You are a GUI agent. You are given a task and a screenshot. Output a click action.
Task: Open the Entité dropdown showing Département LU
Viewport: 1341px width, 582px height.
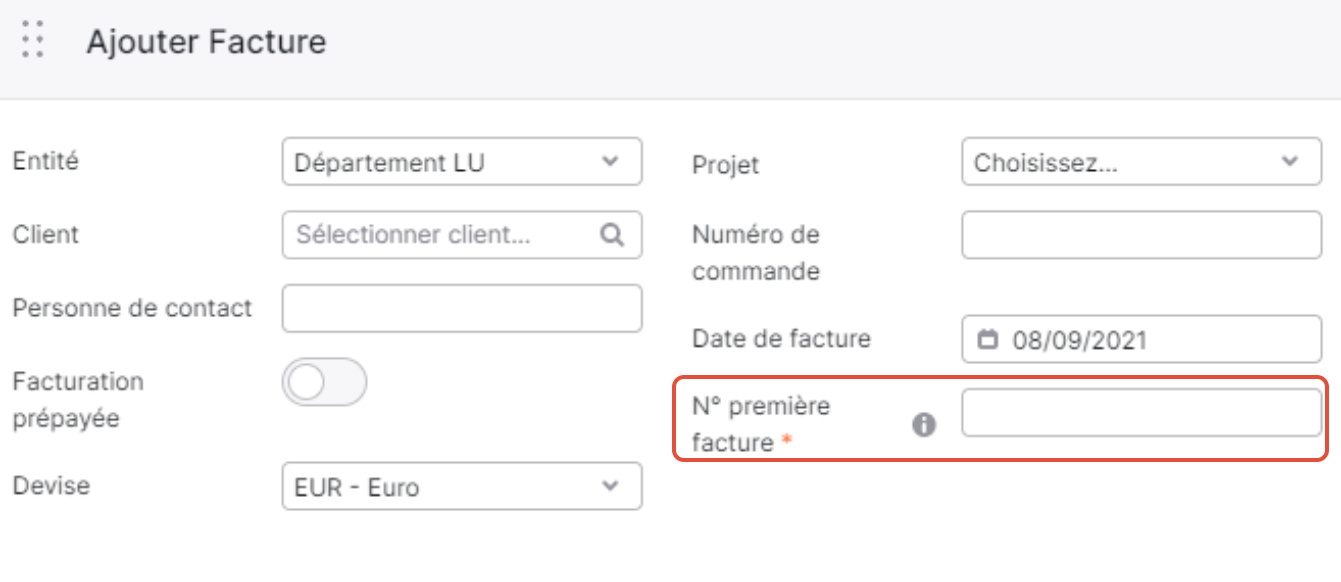pos(462,162)
